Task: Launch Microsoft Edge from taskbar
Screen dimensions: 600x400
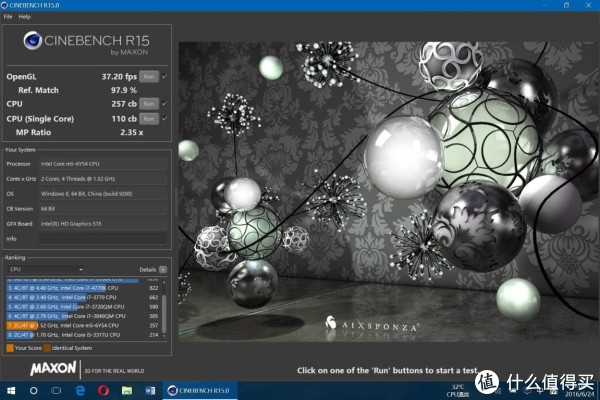Action: click(x=80, y=390)
